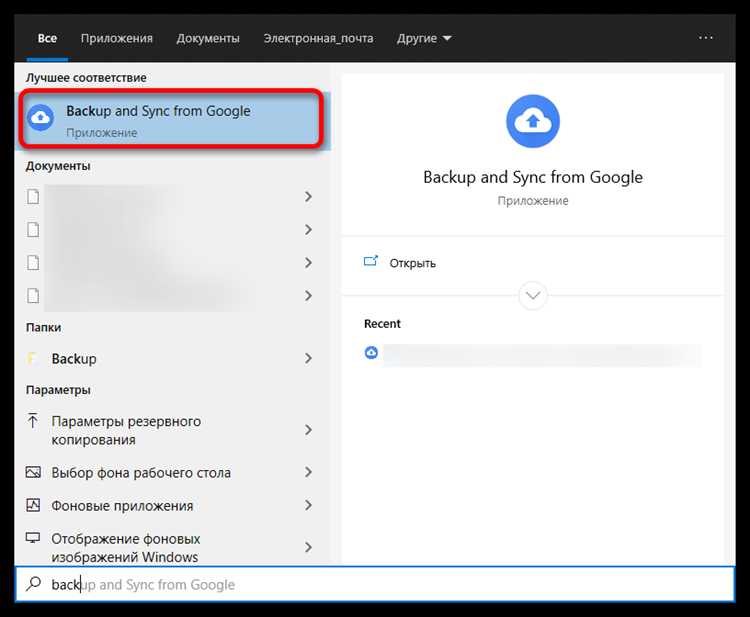Open the three-dots options menu
This screenshot has height=617, width=750.
point(706,38)
